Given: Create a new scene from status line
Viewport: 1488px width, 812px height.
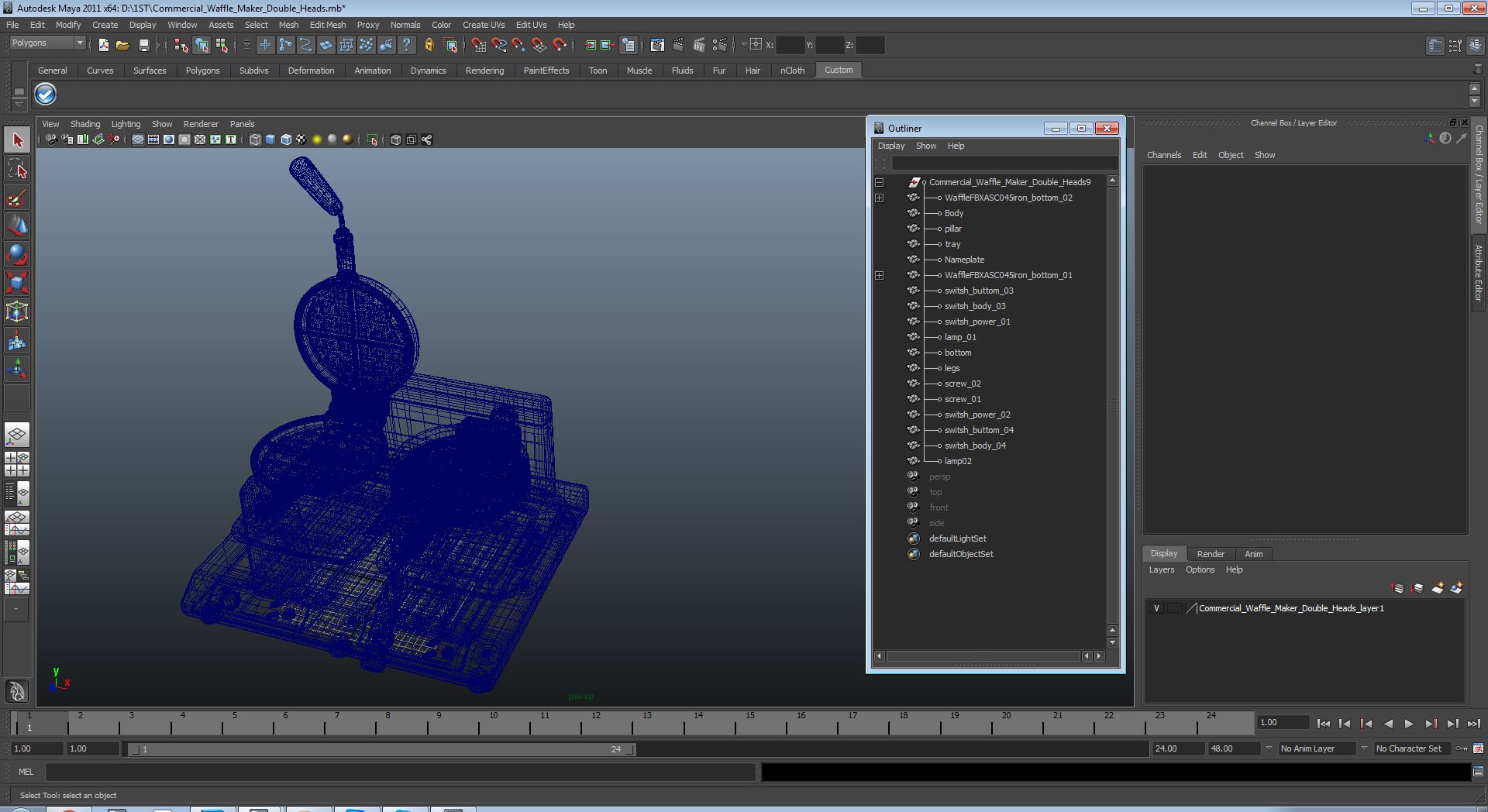Looking at the screenshot, I should pos(104,45).
